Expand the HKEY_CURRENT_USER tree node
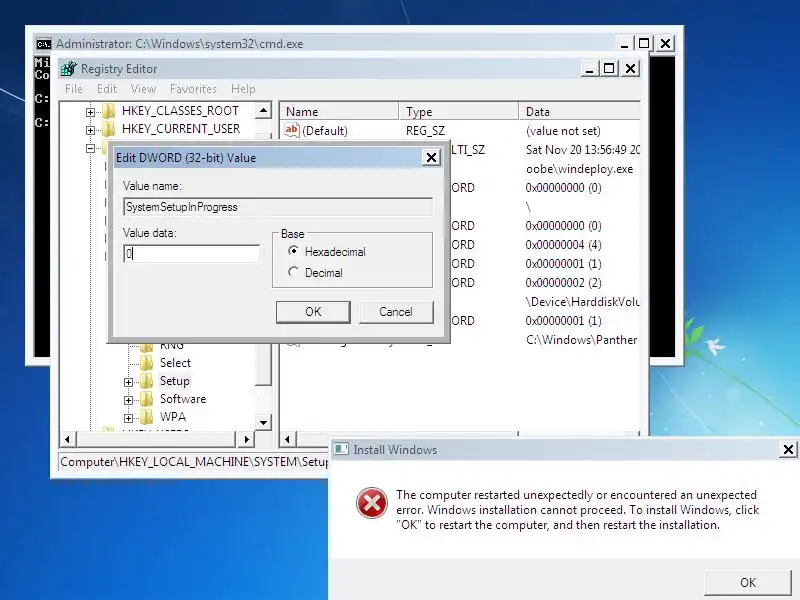Screen dimensions: 800x600 (90, 130)
